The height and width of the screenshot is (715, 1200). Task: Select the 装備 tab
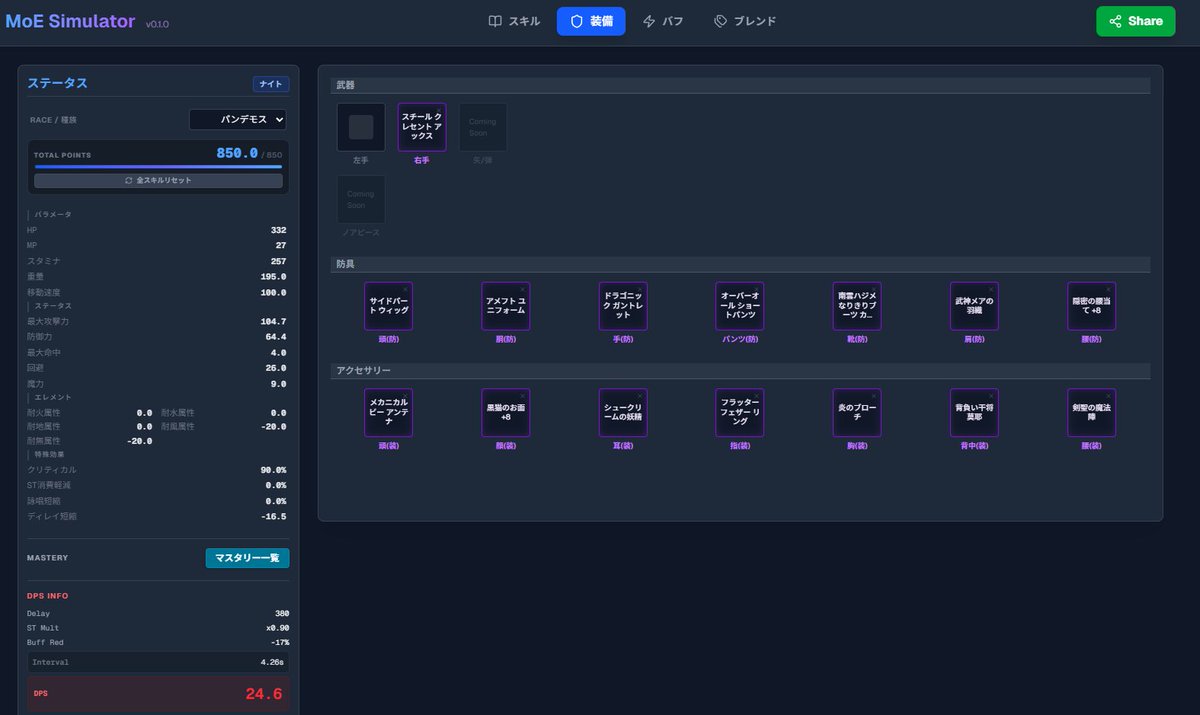591,21
